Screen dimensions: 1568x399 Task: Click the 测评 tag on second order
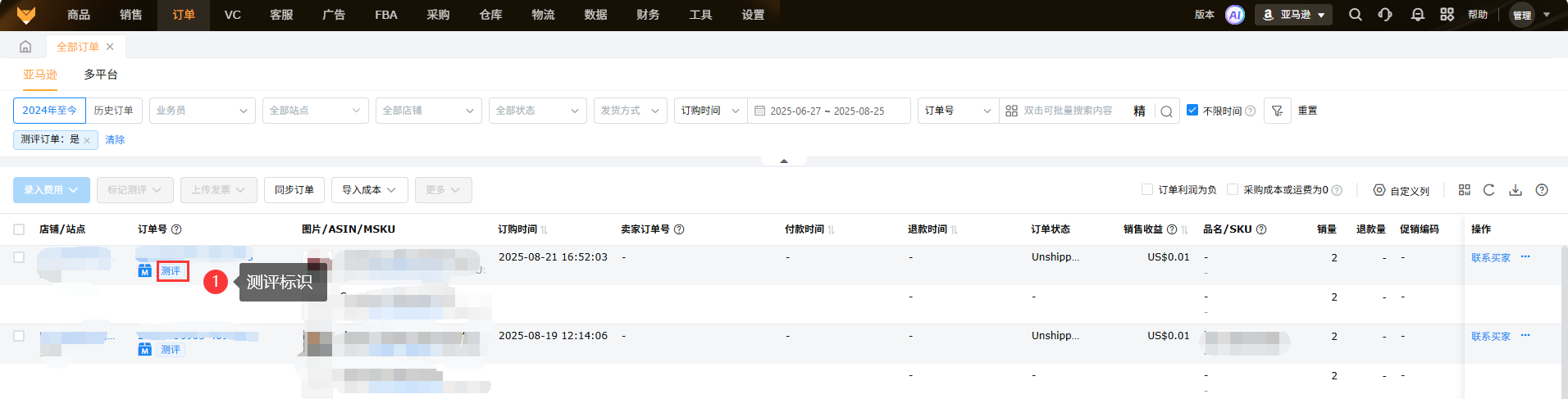point(171,350)
